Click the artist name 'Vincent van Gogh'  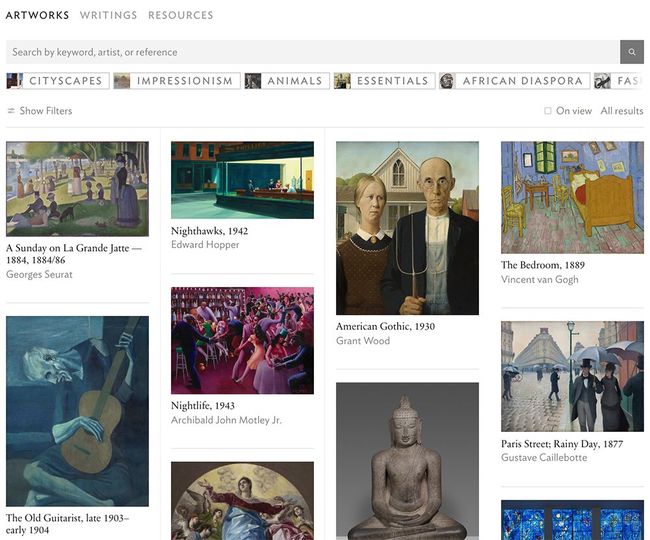coord(540,279)
